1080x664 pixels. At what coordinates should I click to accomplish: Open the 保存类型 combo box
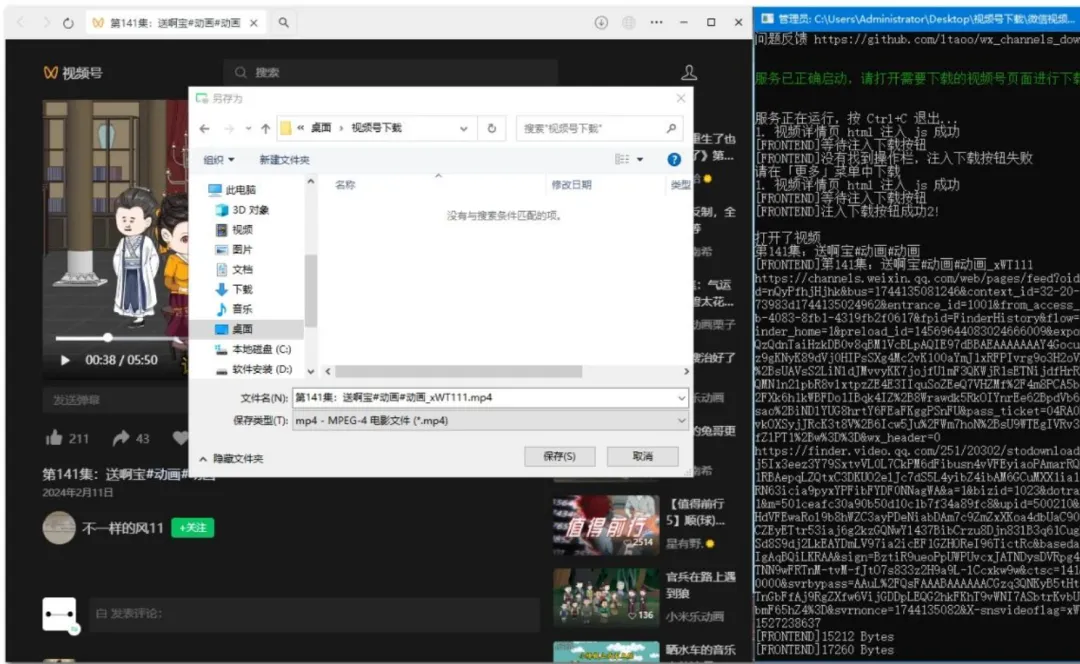(x=490, y=420)
